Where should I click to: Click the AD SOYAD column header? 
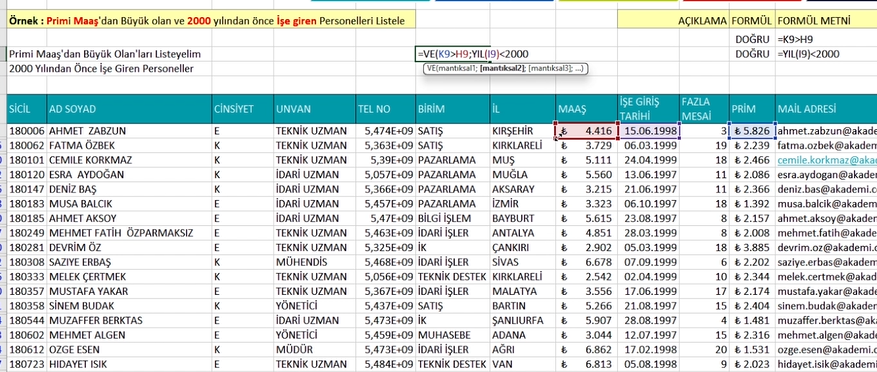pos(129,109)
